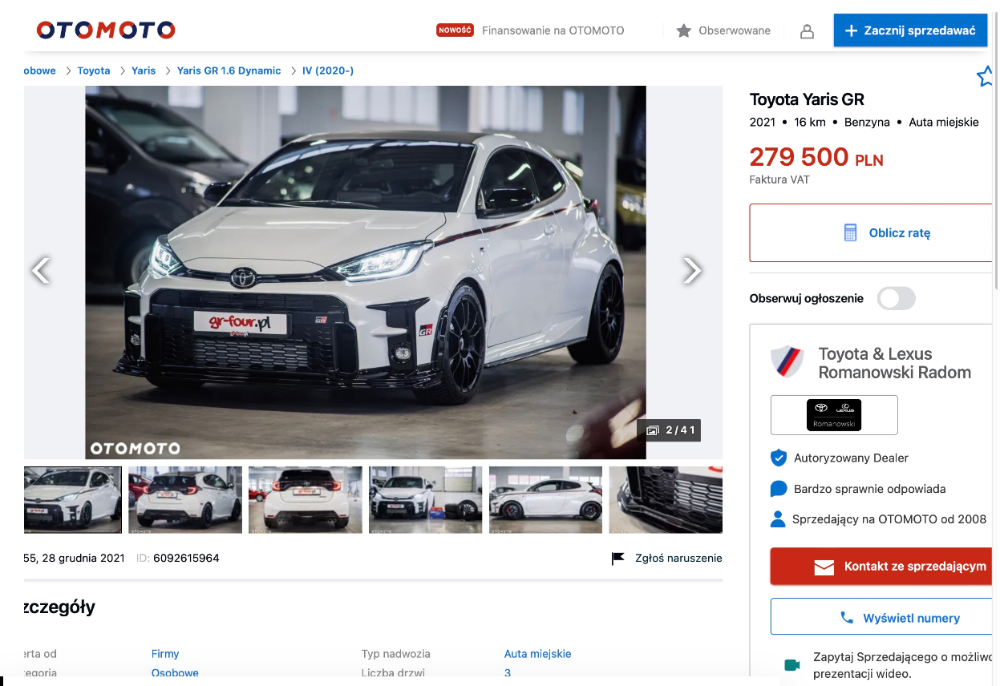Click the Romanowski Toyota Lexus badge

(x=834, y=415)
